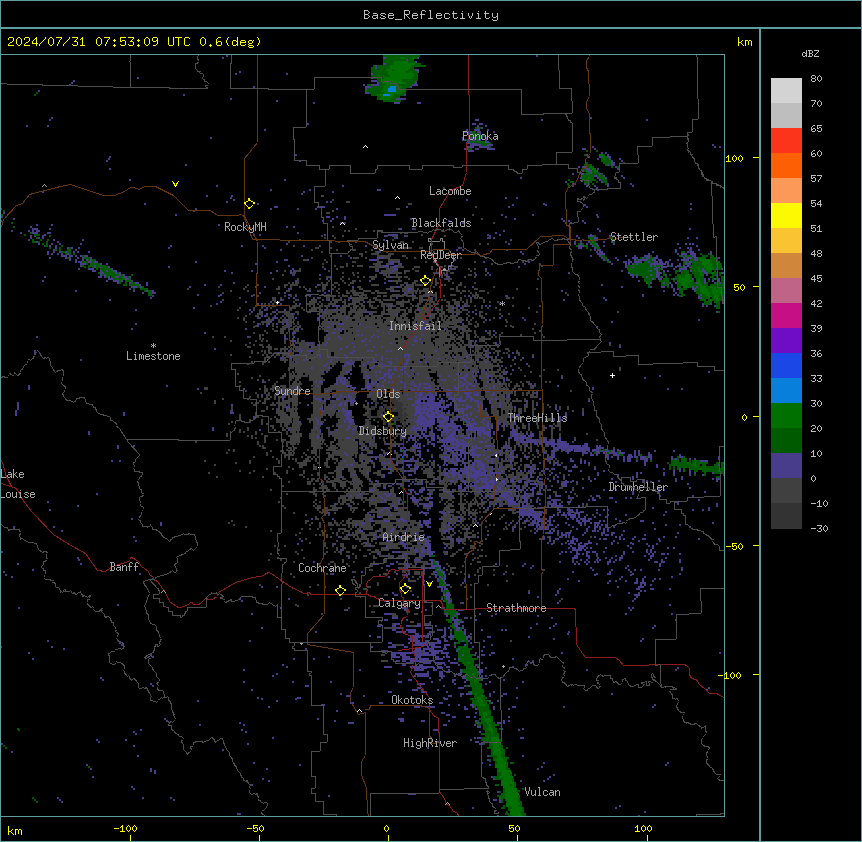Click the Innisfail city label
This screenshot has width=862, height=842.
pyautogui.click(x=416, y=326)
